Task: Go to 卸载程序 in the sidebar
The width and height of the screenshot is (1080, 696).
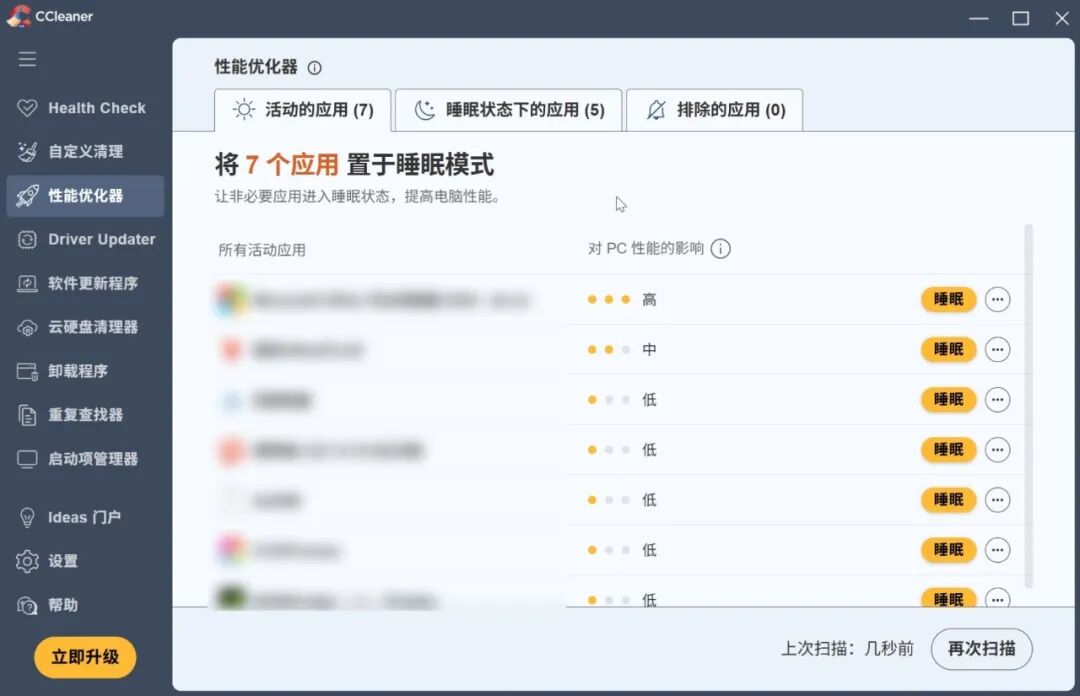Action: (x=85, y=371)
